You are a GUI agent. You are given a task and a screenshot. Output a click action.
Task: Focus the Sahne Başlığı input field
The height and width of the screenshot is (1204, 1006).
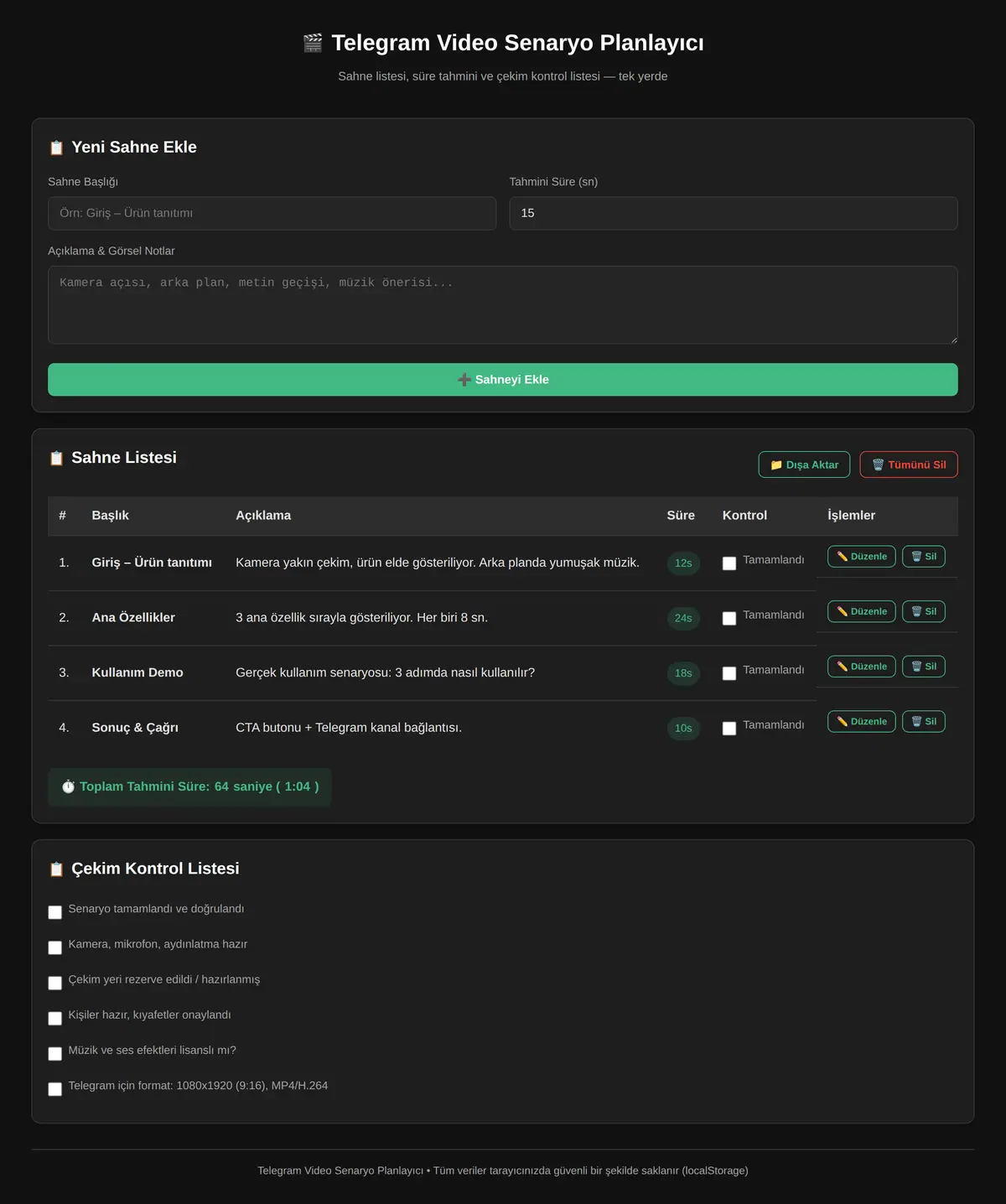(x=272, y=213)
